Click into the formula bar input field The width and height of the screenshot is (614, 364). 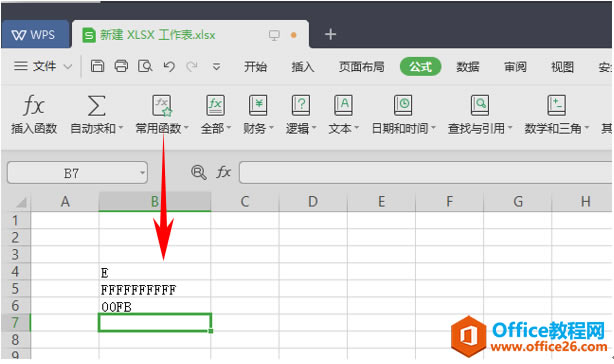point(426,172)
